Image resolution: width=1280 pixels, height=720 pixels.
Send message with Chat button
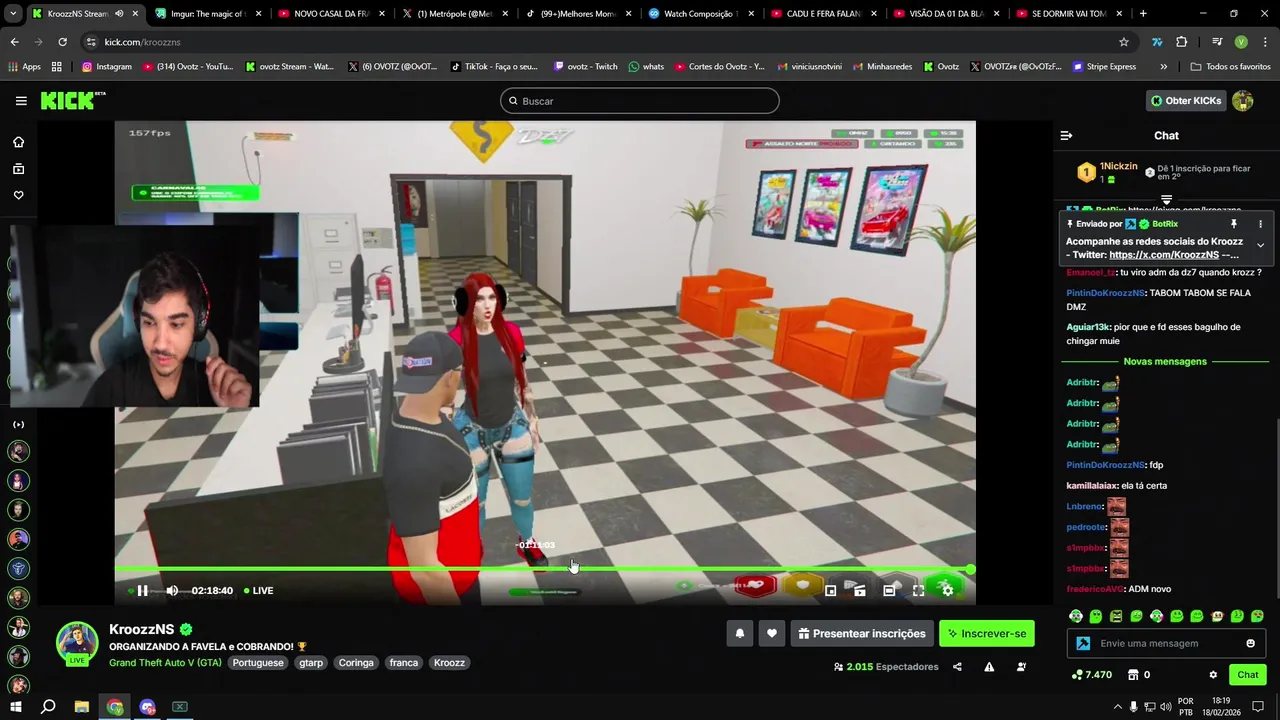click(1248, 675)
